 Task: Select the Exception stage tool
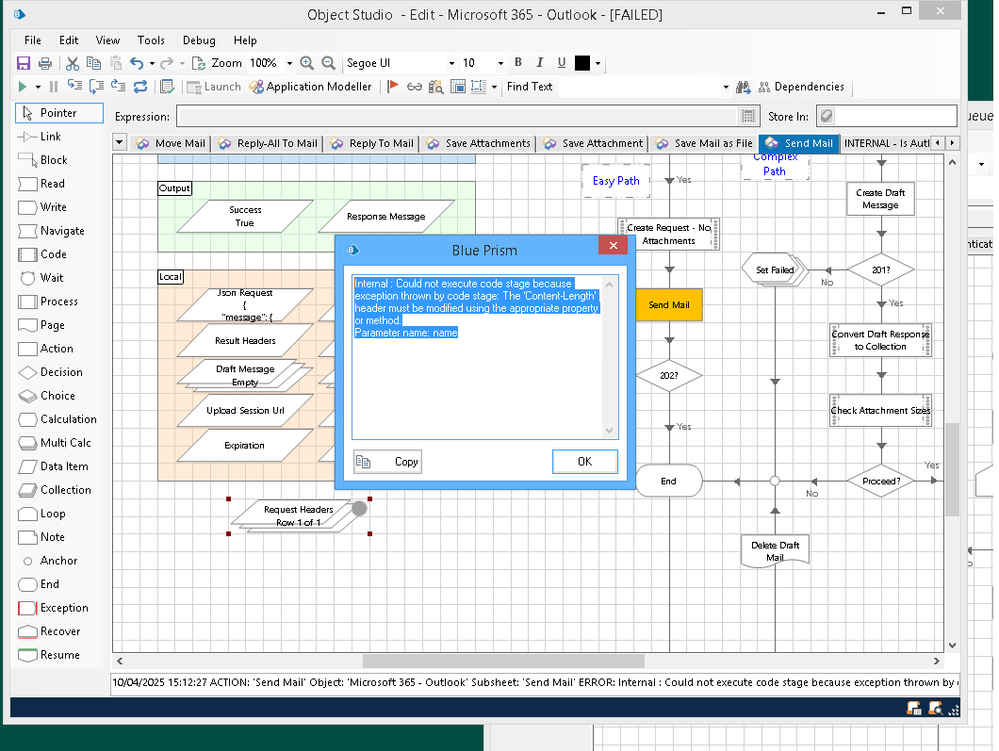(x=54, y=608)
